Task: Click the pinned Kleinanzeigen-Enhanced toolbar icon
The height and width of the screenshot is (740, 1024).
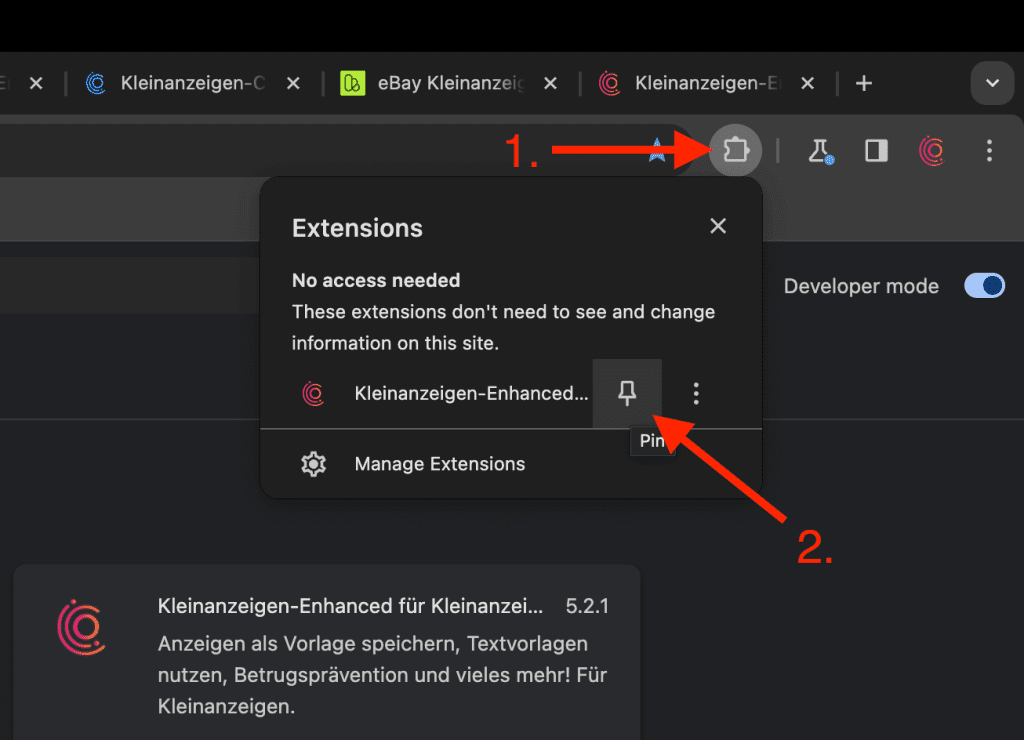Action: coord(932,151)
